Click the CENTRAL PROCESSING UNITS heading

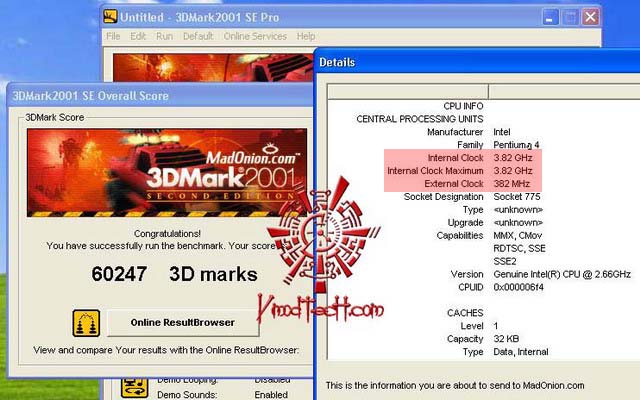[420, 119]
